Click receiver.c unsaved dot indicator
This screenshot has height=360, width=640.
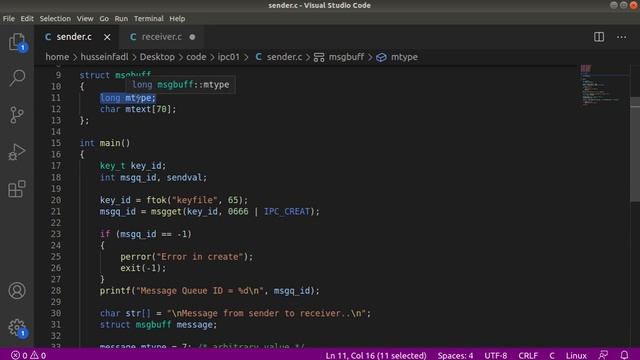tap(192, 37)
